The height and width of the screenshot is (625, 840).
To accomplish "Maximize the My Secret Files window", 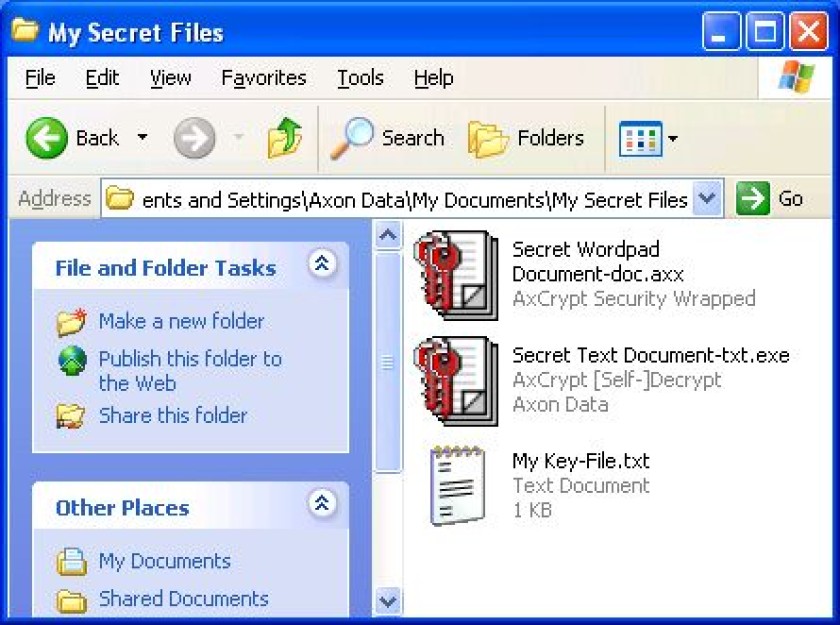I will pyautogui.click(x=765, y=32).
